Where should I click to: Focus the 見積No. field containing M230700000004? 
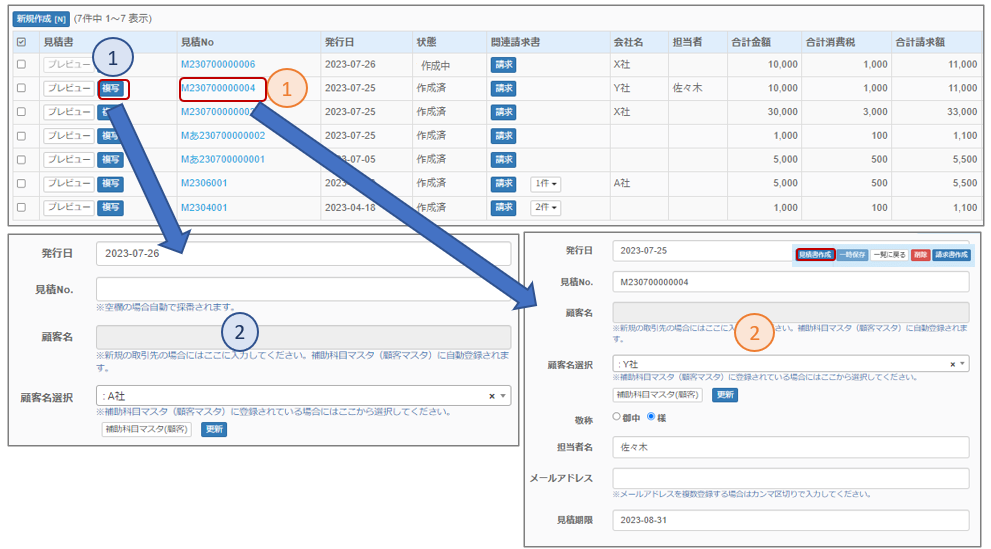coord(790,282)
